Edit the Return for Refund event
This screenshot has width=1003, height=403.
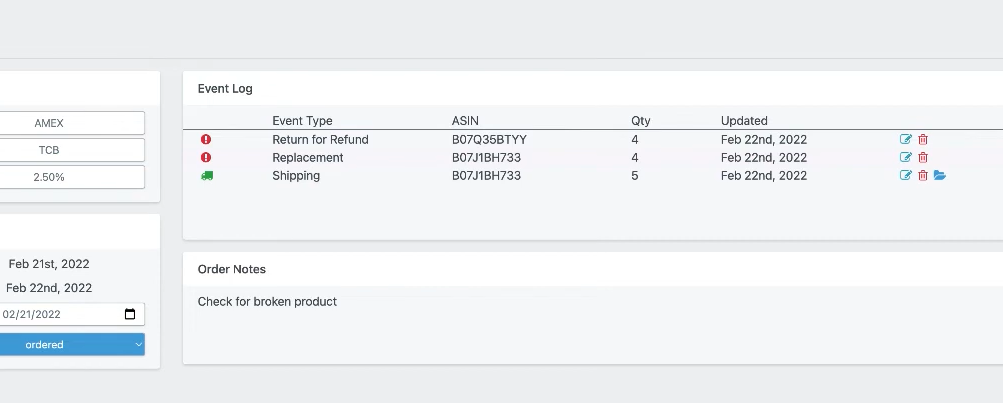click(906, 140)
